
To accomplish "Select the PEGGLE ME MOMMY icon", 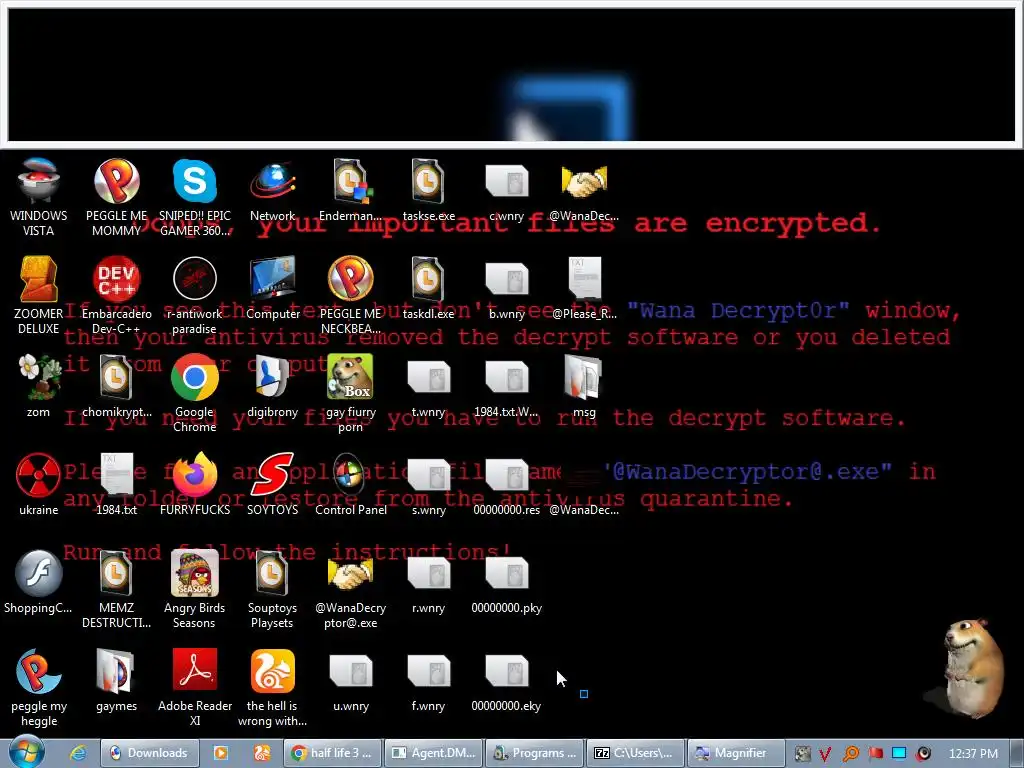I will (x=116, y=197).
